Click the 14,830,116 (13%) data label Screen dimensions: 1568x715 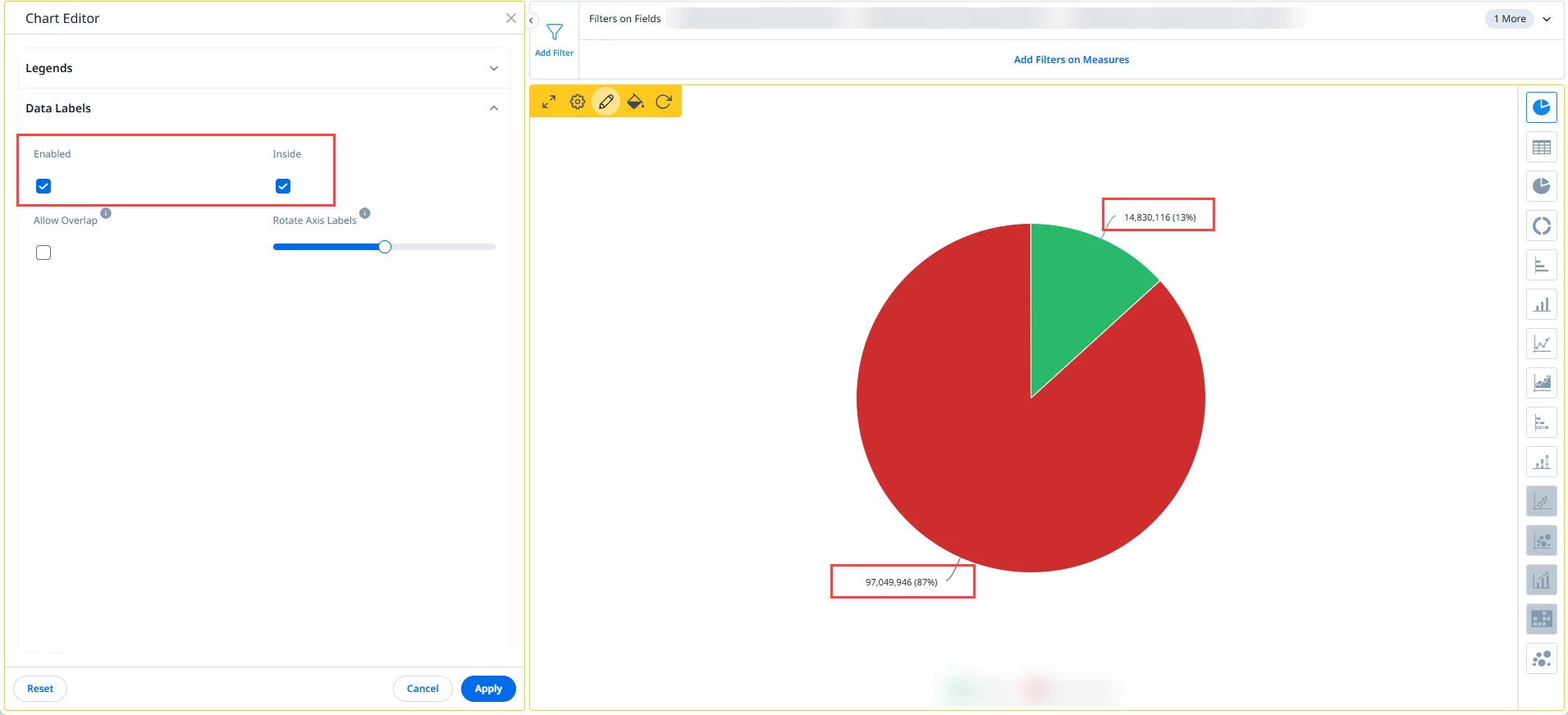pyautogui.click(x=1159, y=217)
